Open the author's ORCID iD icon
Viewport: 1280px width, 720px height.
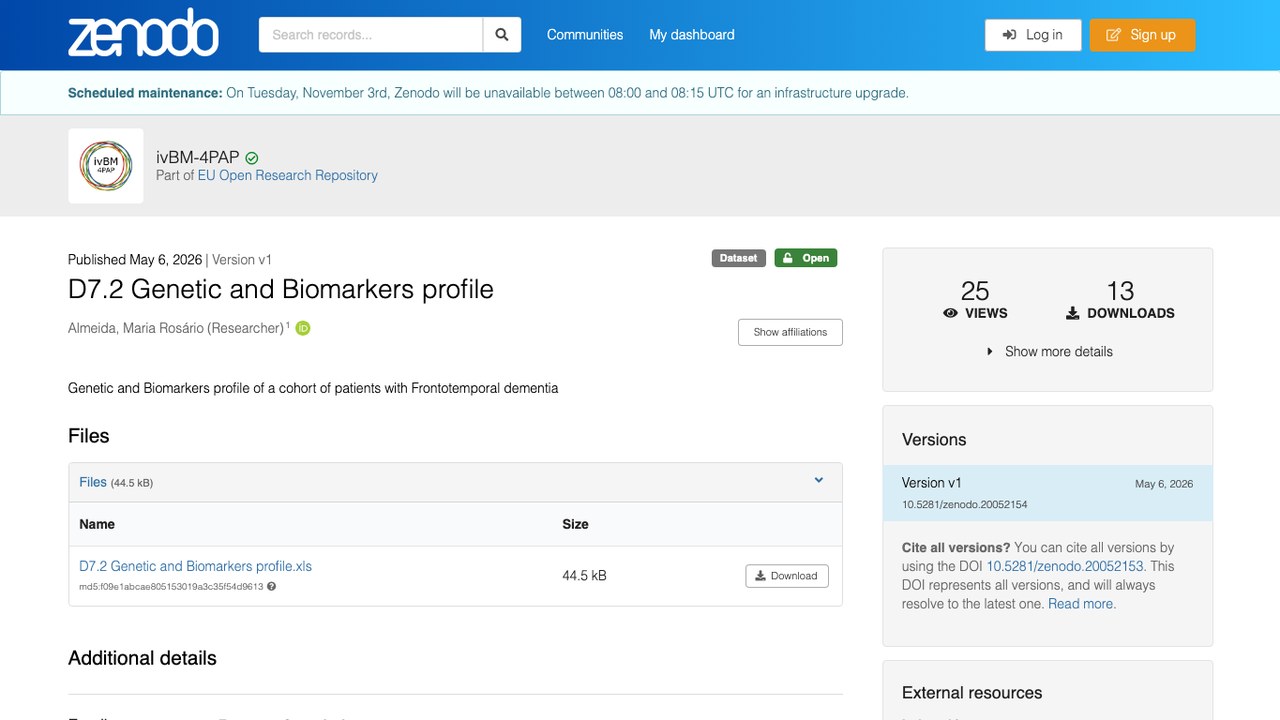(x=303, y=328)
